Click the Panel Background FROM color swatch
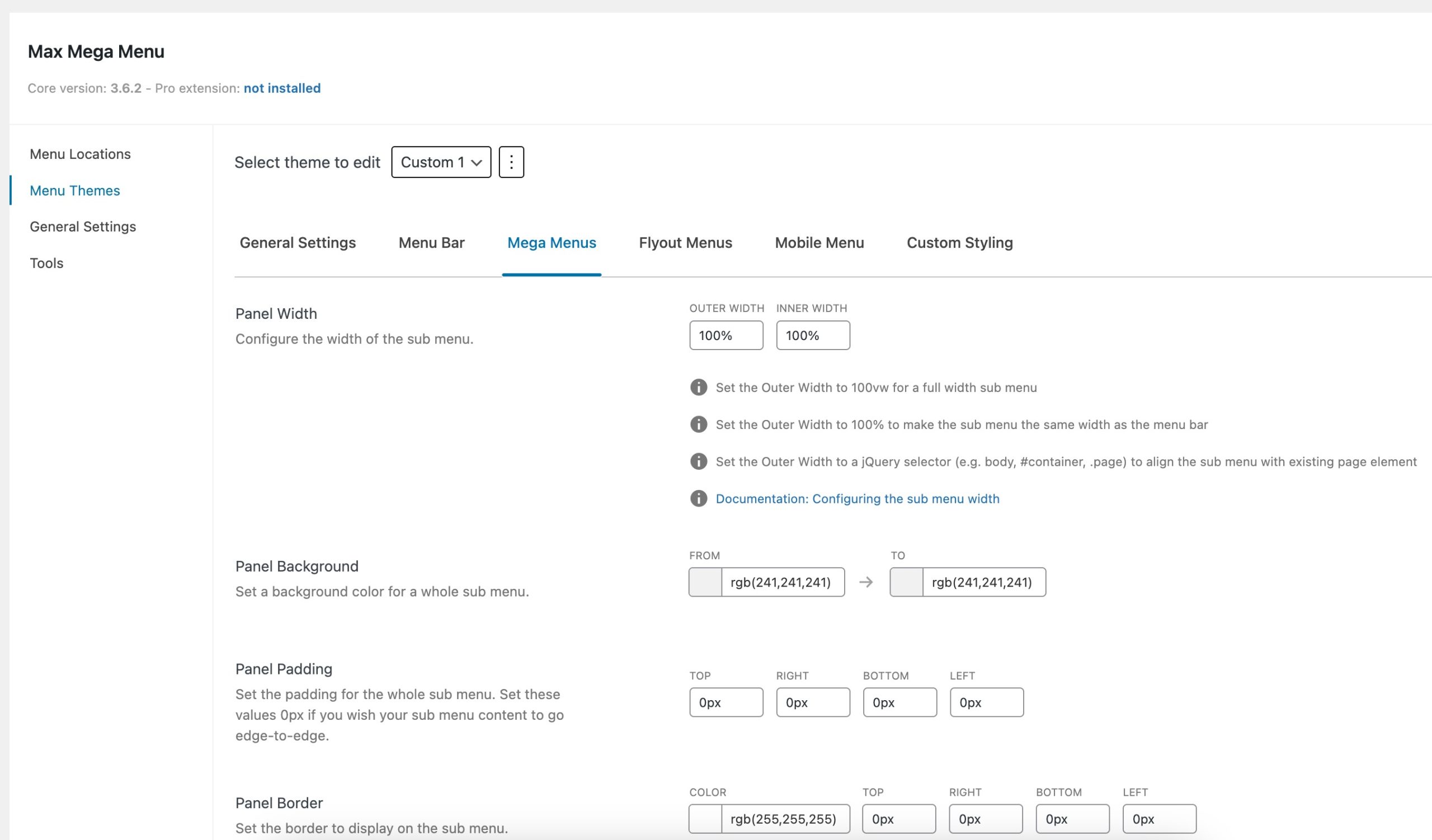This screenshot has width=1432, height=840. [x=705, y=582]
